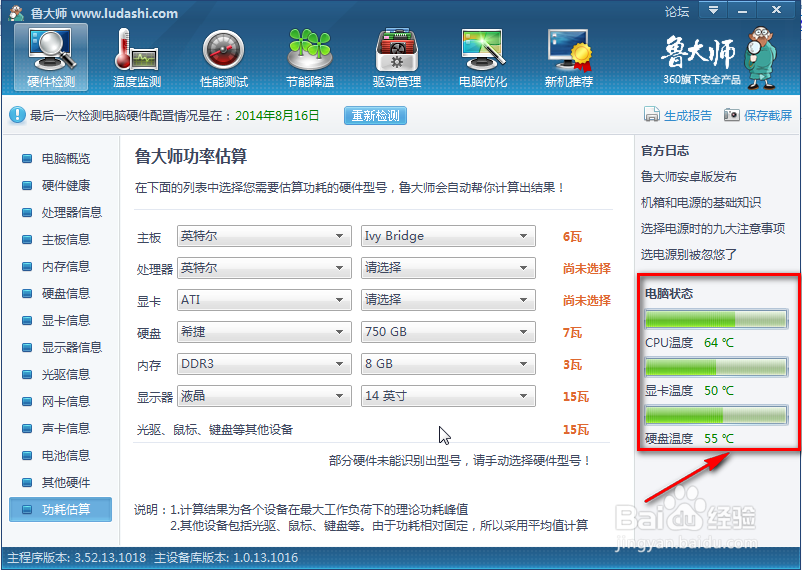Click the 保存截屏 camera icon
The height and width of the screenshot is (570, 802).
pos(731,115)
